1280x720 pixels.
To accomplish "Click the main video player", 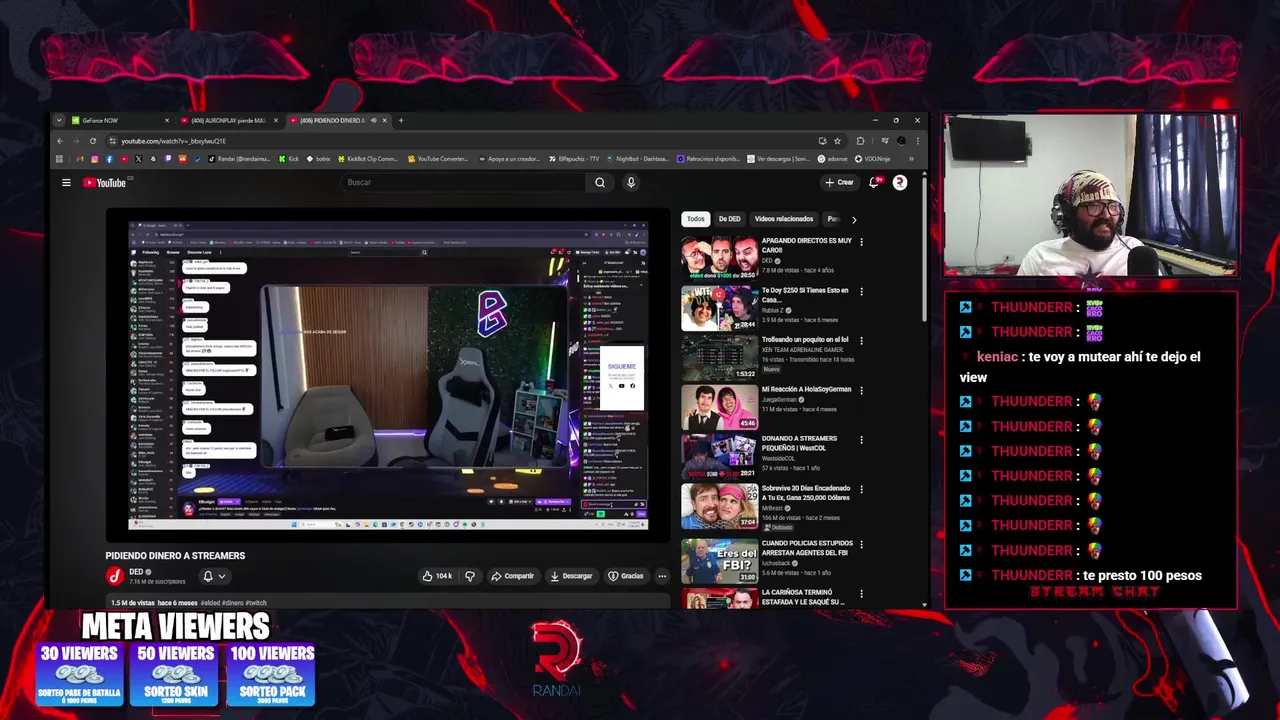I will 388,375.
